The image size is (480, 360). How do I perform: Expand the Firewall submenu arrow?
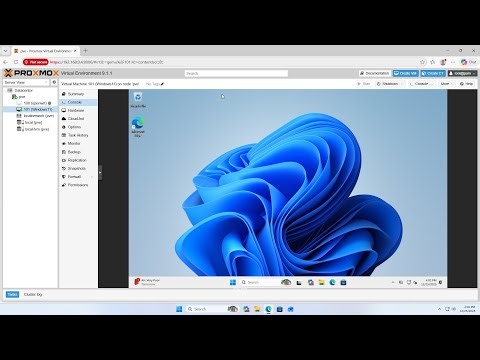point(92,177)
